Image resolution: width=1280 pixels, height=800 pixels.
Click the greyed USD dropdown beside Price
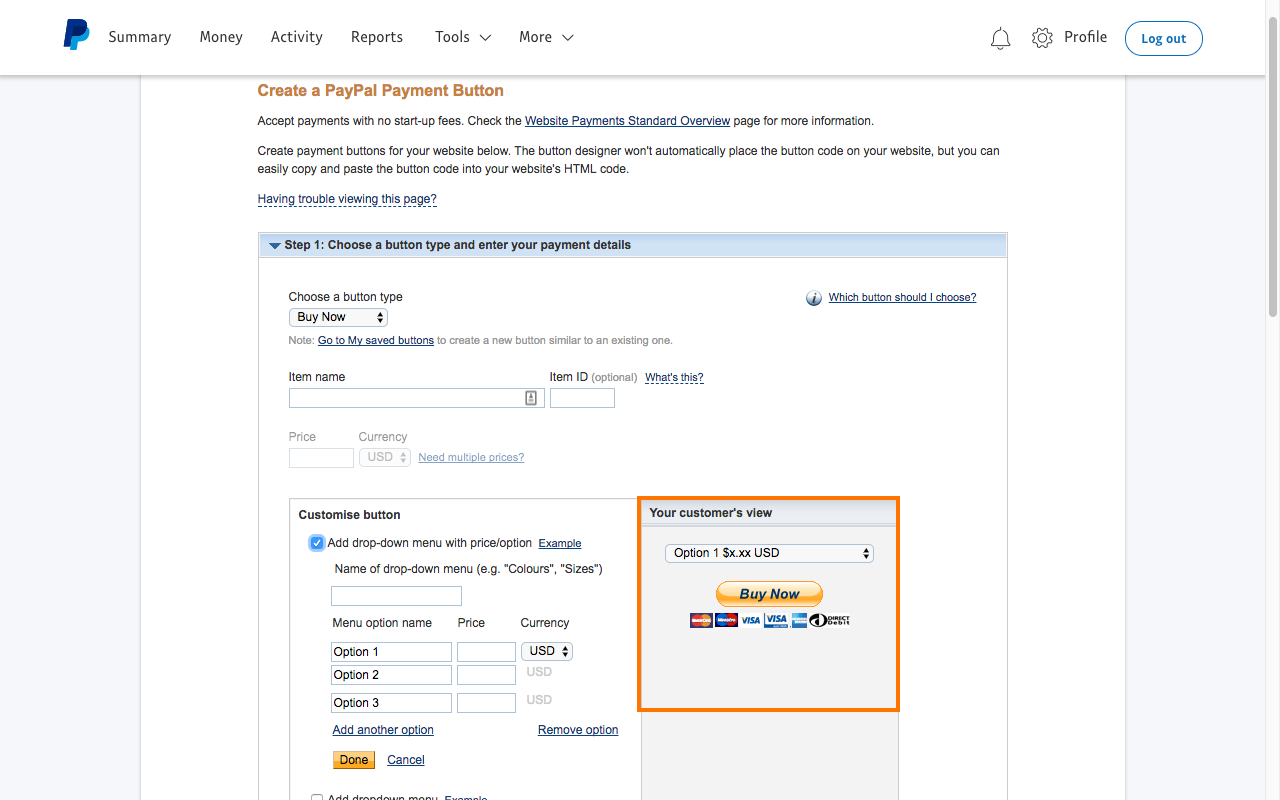point(385,457)
